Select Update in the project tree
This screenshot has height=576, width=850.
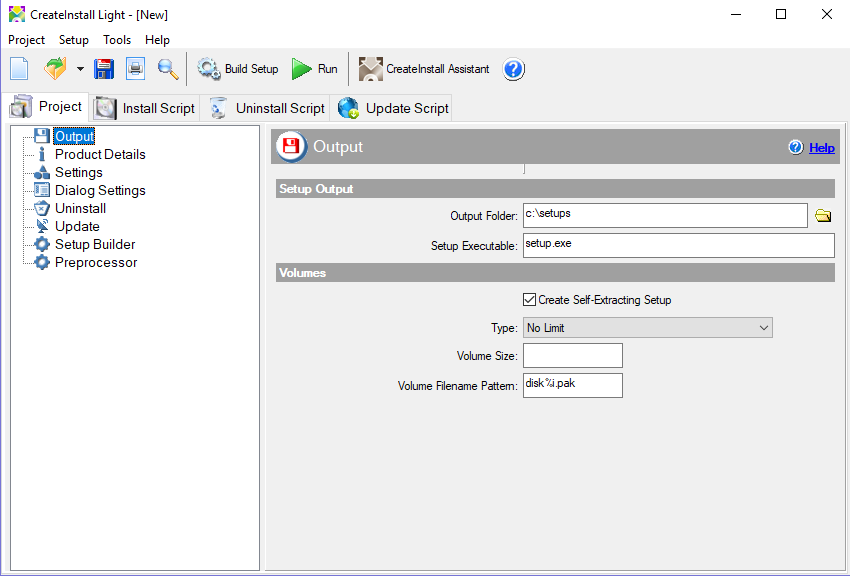tap(77, 226)
